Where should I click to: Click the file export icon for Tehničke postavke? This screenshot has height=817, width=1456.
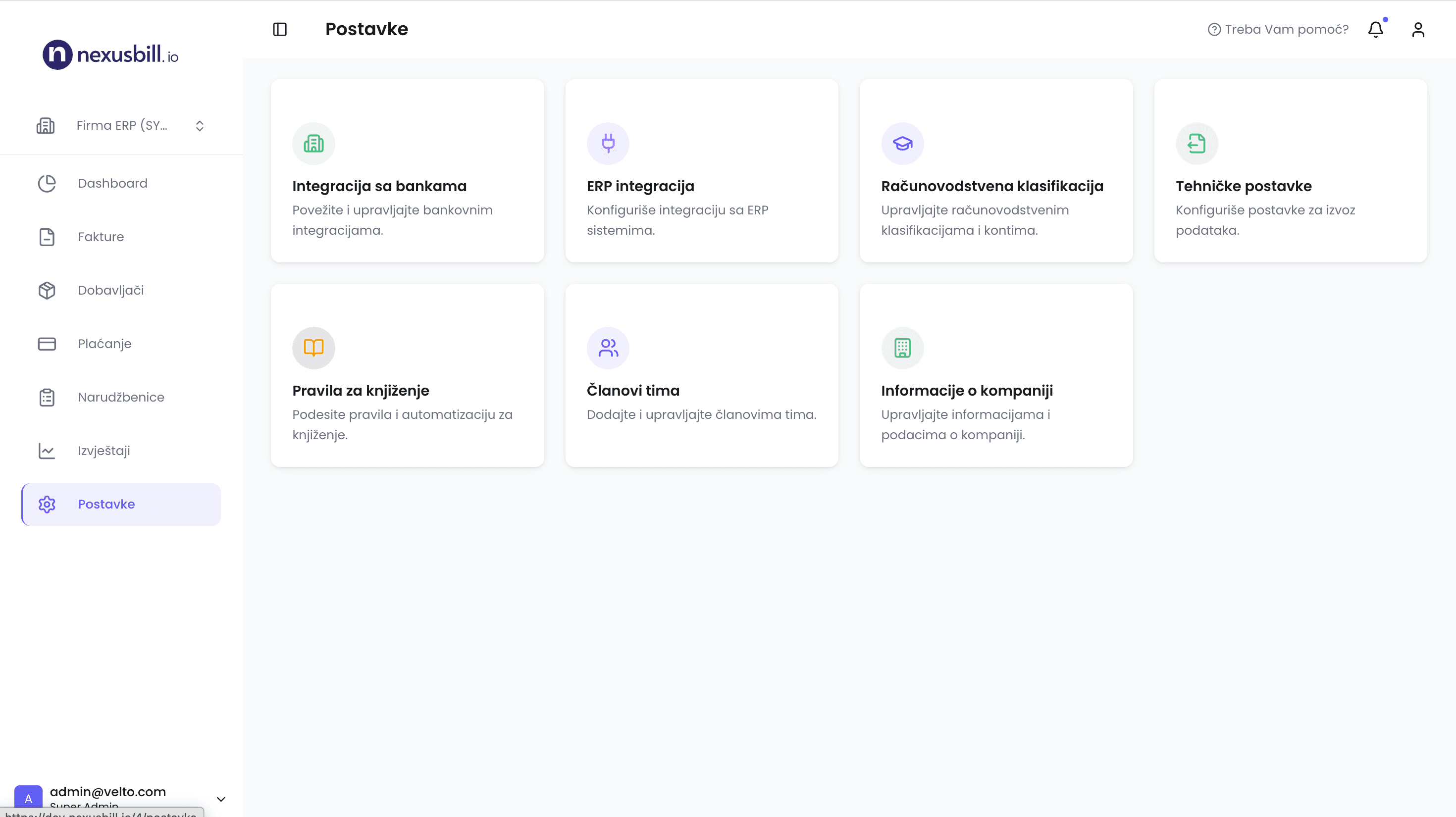[x=1196, y=144]
